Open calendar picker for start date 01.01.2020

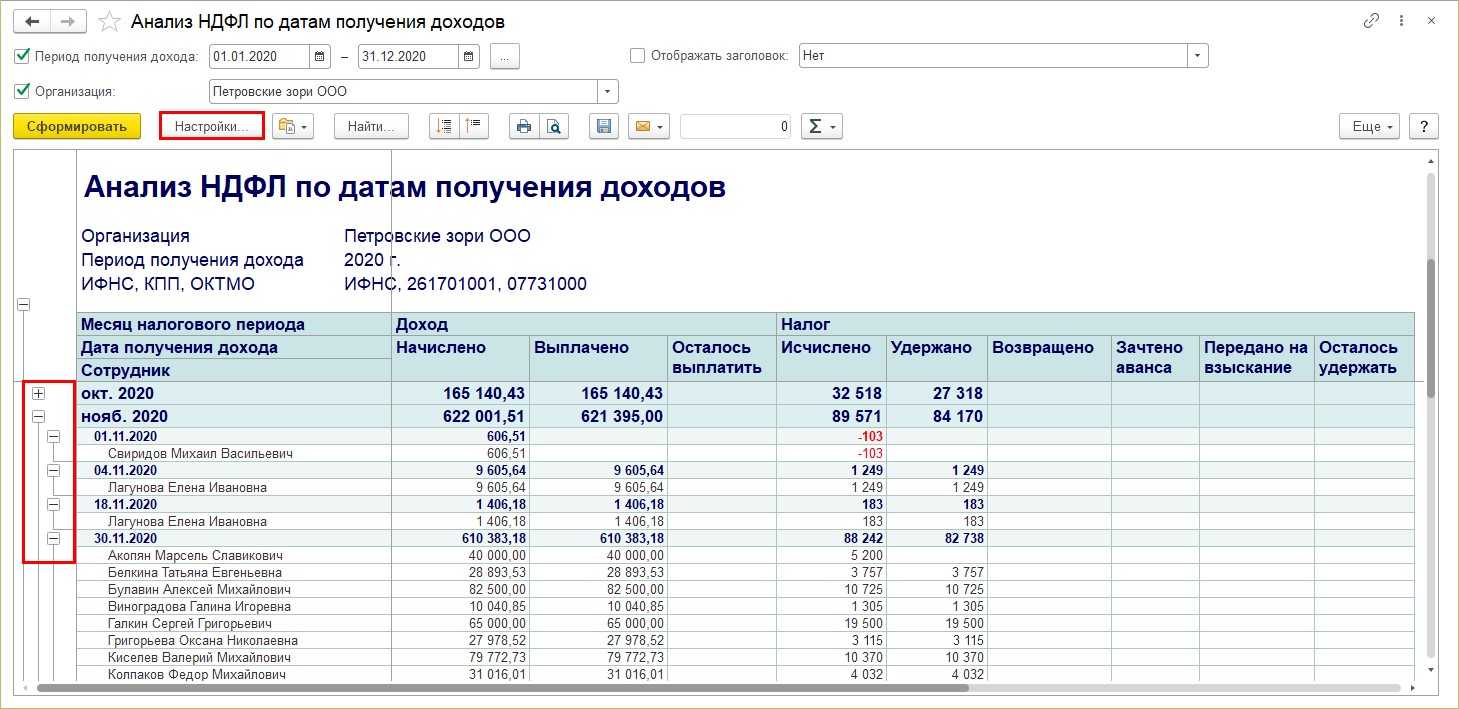[x=320, y=56]
